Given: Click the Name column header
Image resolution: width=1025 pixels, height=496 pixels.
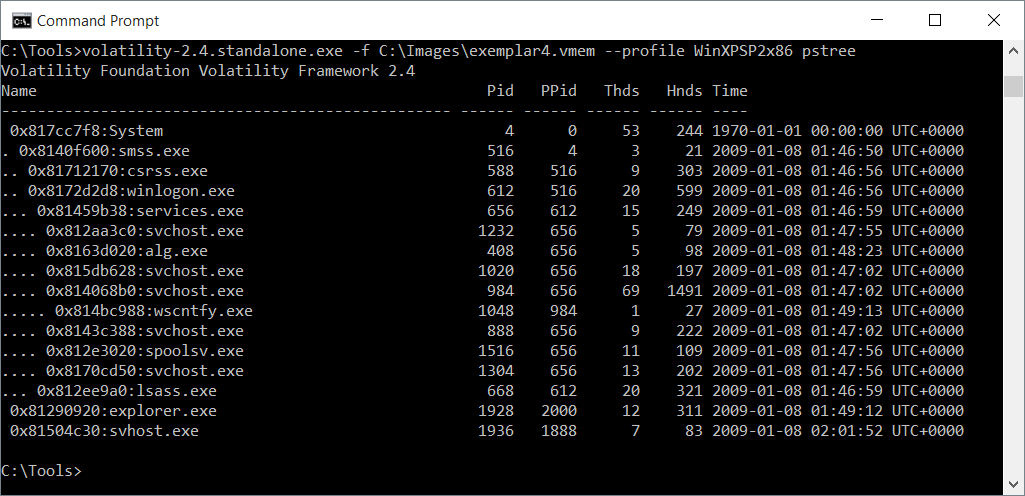Looking at the screenshot, I should click(x=19, y=91).
